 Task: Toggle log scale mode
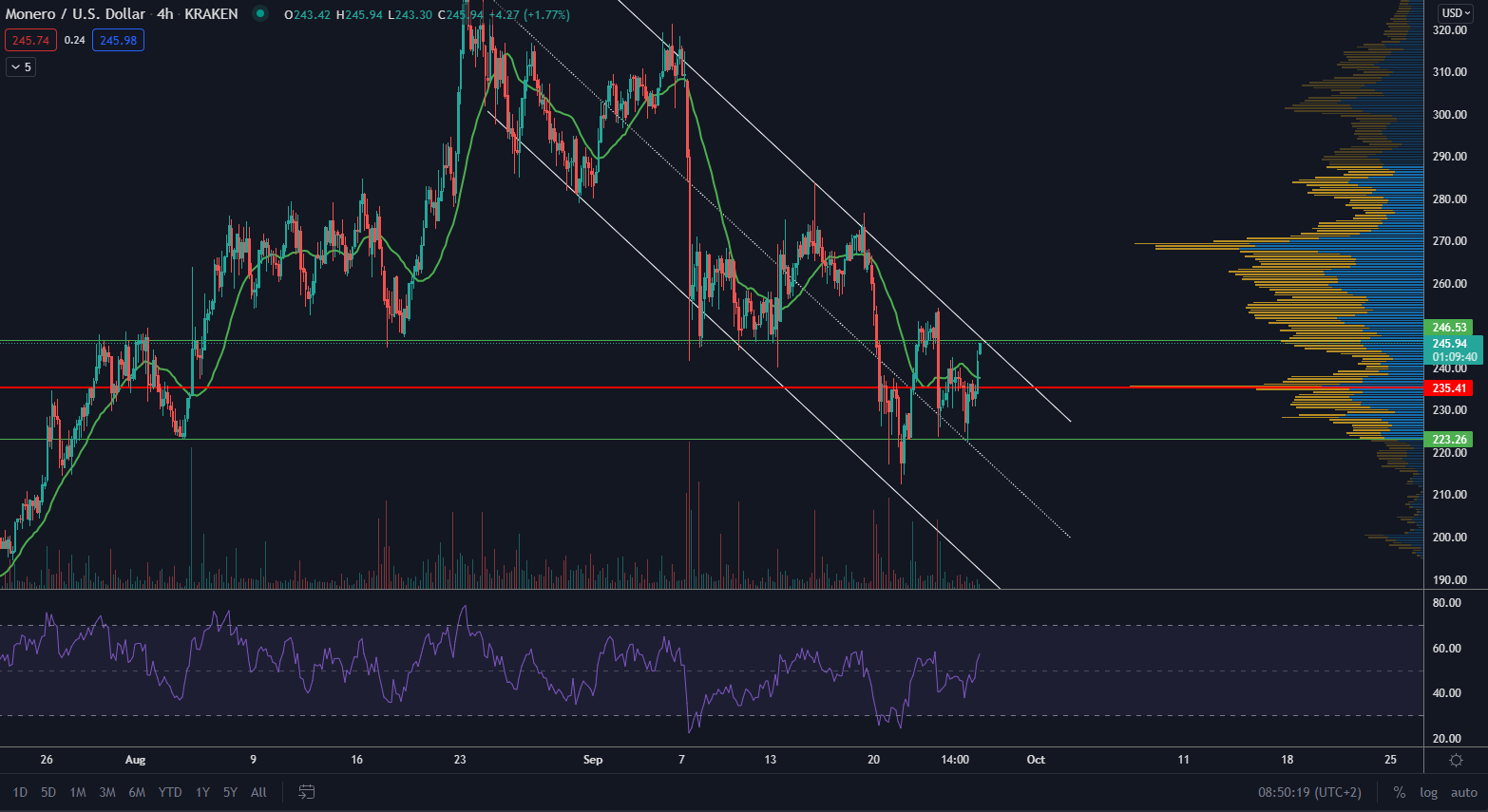tap(1428, 792)
